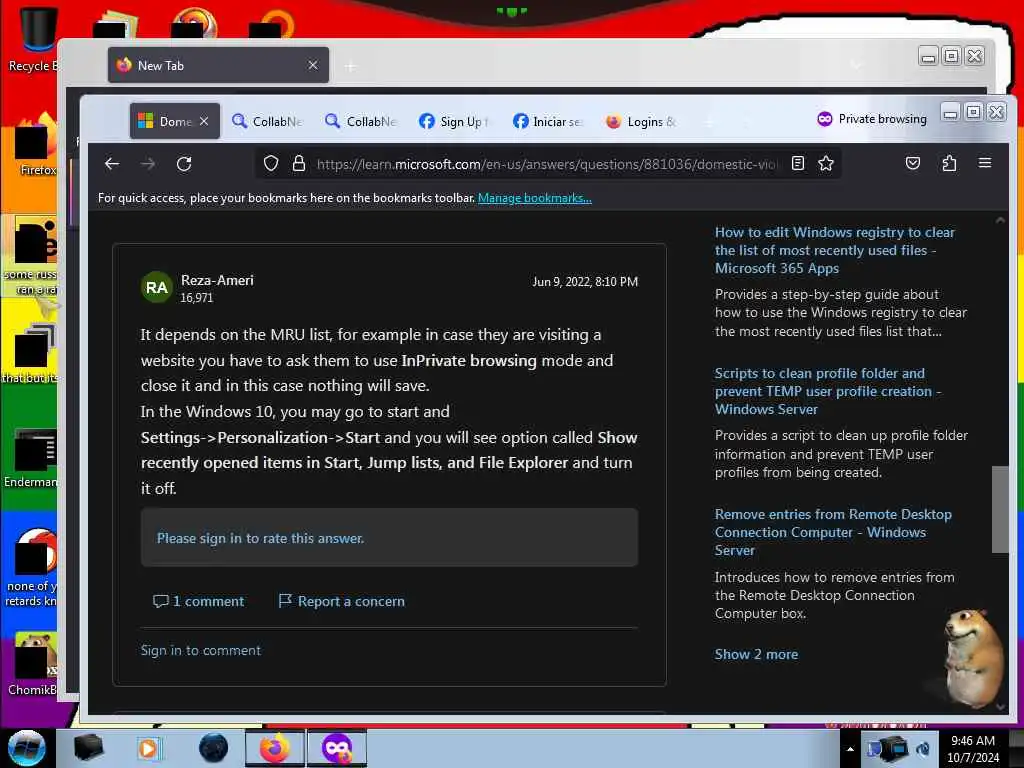This screenshot has width=1024, height=768.
Task: Show hidden system tray icons arrow
Action: [850, 749]
